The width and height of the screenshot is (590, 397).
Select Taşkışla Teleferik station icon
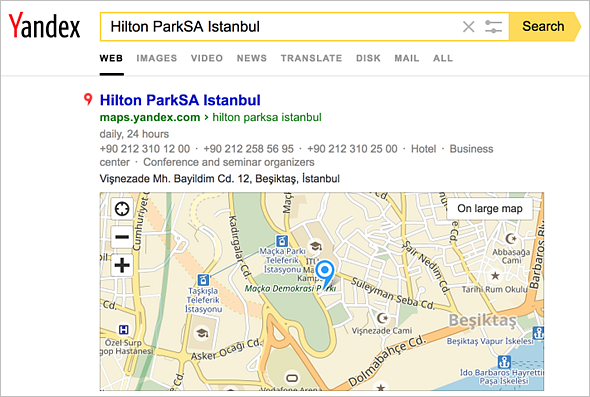203,280
